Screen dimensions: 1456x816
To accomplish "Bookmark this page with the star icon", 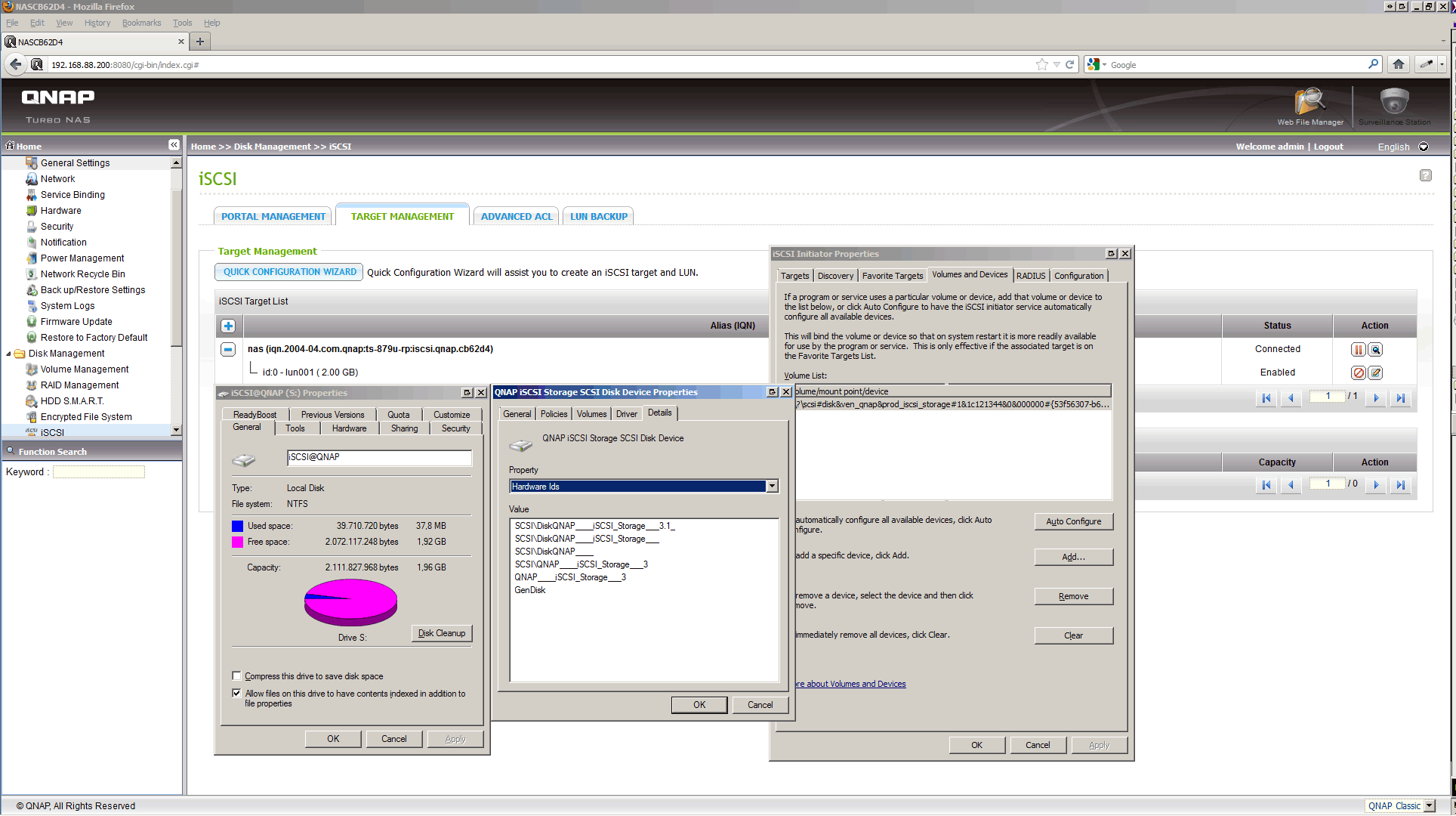I will [1042, 64].
